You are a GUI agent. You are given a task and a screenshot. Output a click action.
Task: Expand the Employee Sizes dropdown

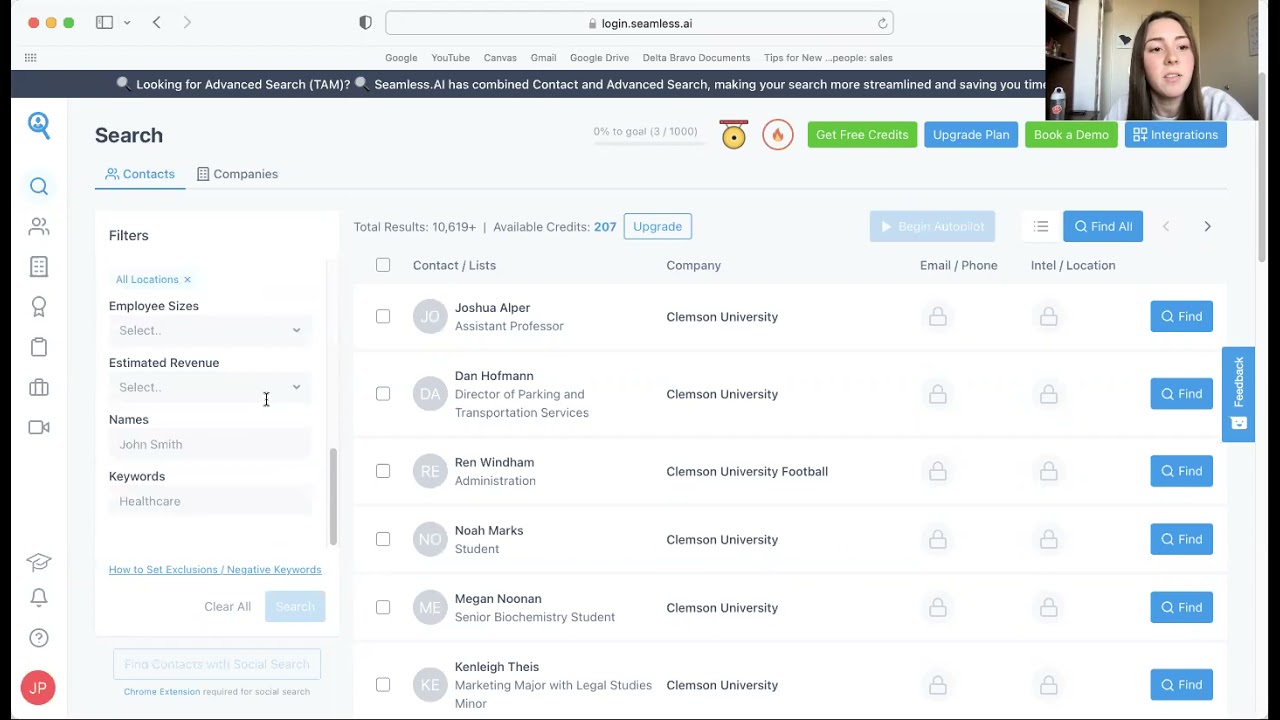[x=209, y=330]
